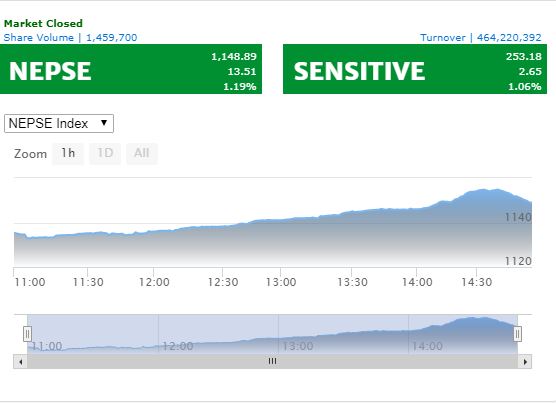Click the left navigator range handle
The height and width of the screenshot is (403, 556).
(x=27, y=334)
